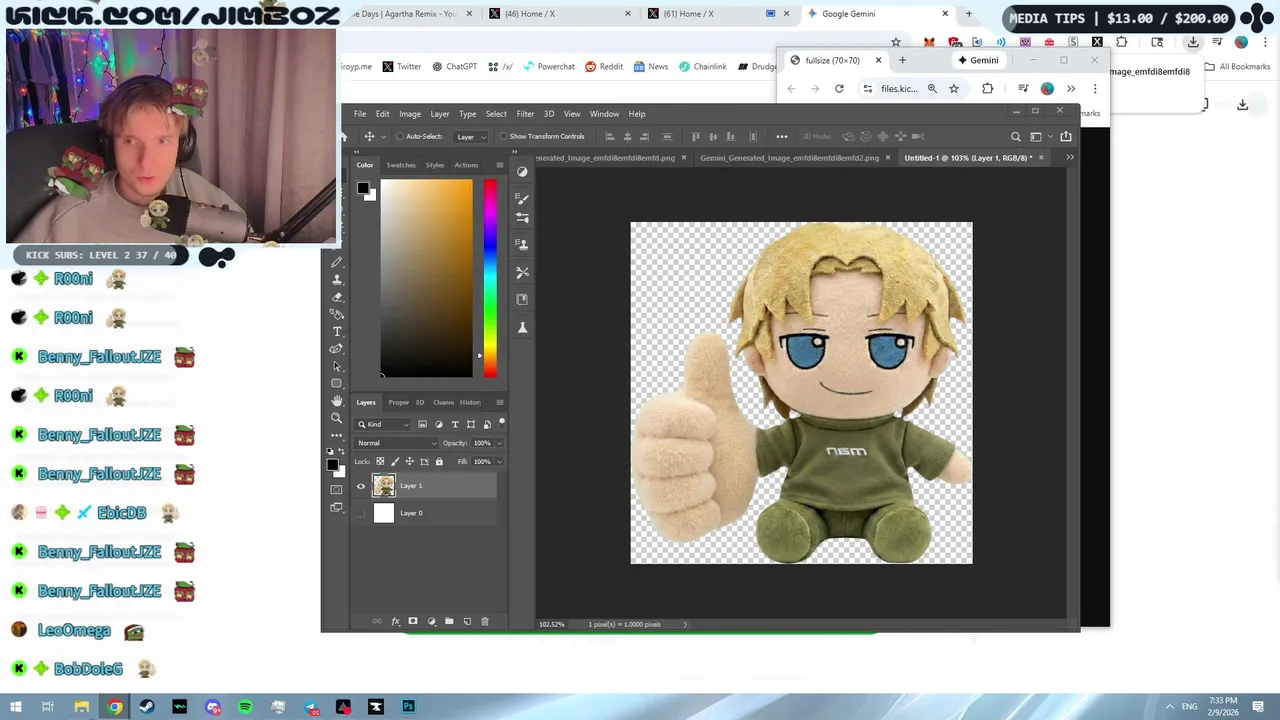Enable the Auto-Select checkbox

[x=400, y=136]
